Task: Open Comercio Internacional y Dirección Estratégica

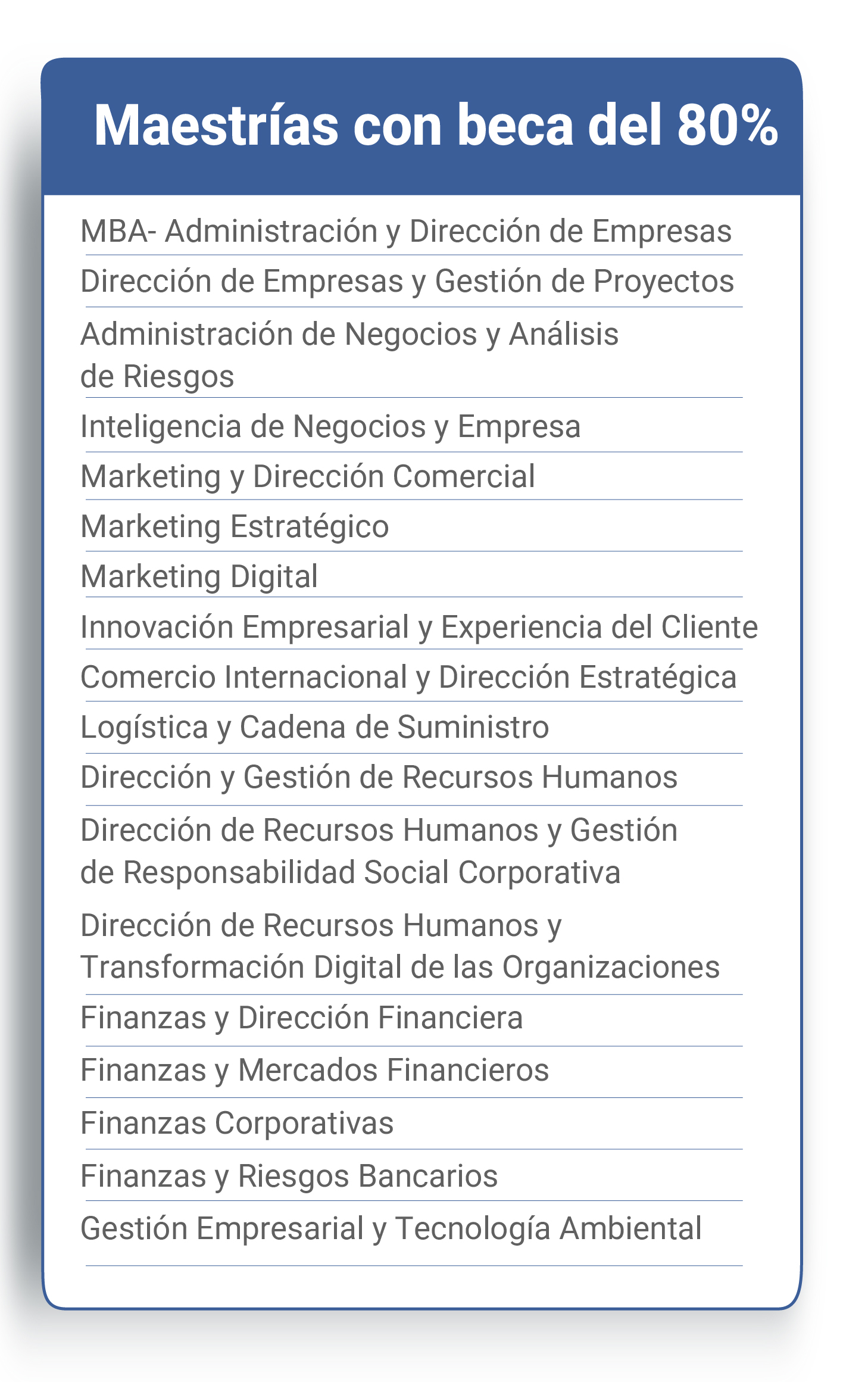Action: 408,677
